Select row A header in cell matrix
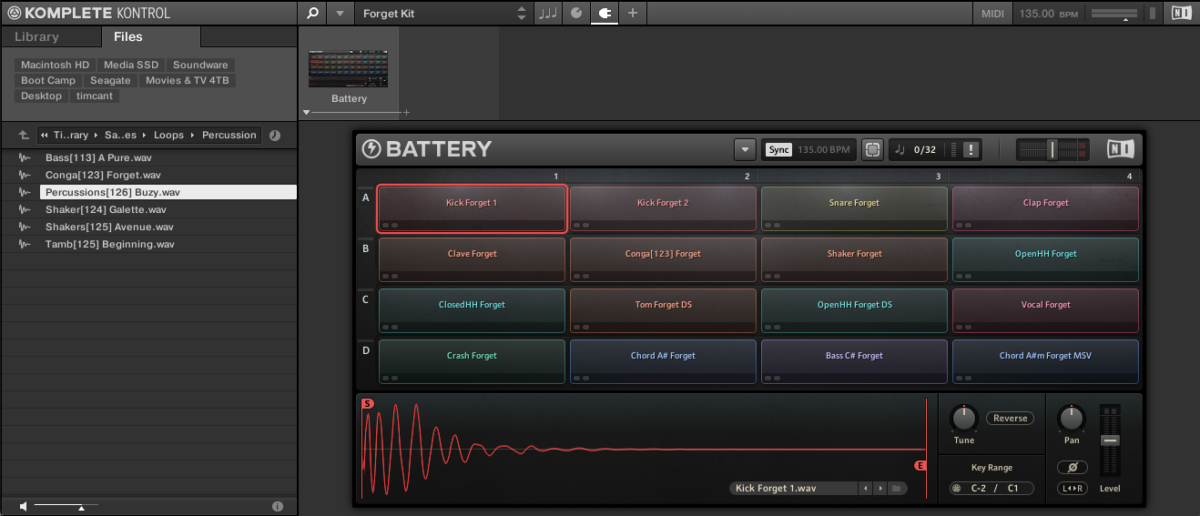The image size is (1200, 516). pos(365,197)
